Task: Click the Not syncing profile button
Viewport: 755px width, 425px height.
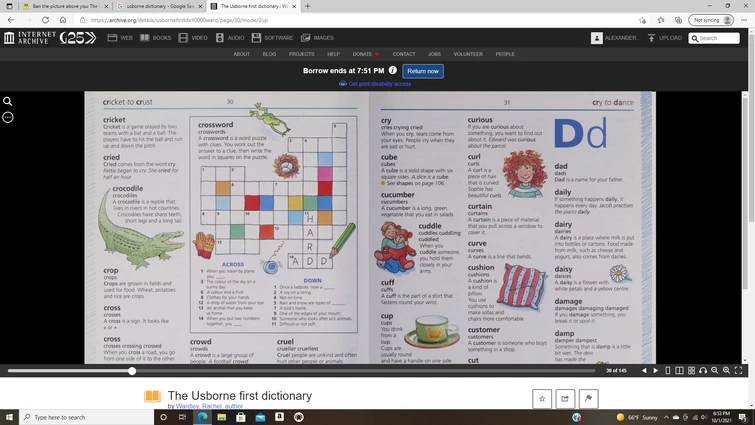Action: tap(711, 20)
